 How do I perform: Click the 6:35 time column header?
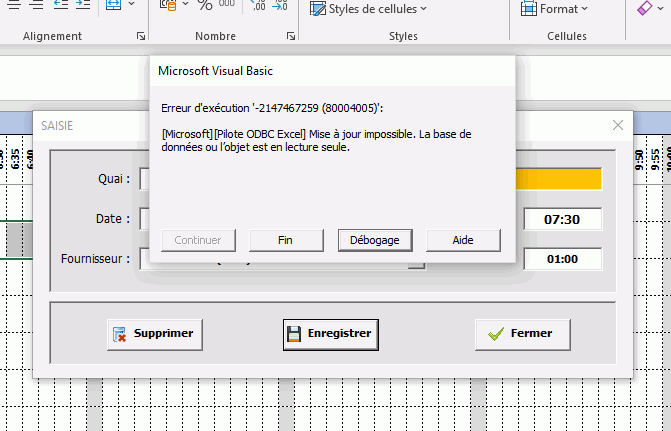[15, 158]
